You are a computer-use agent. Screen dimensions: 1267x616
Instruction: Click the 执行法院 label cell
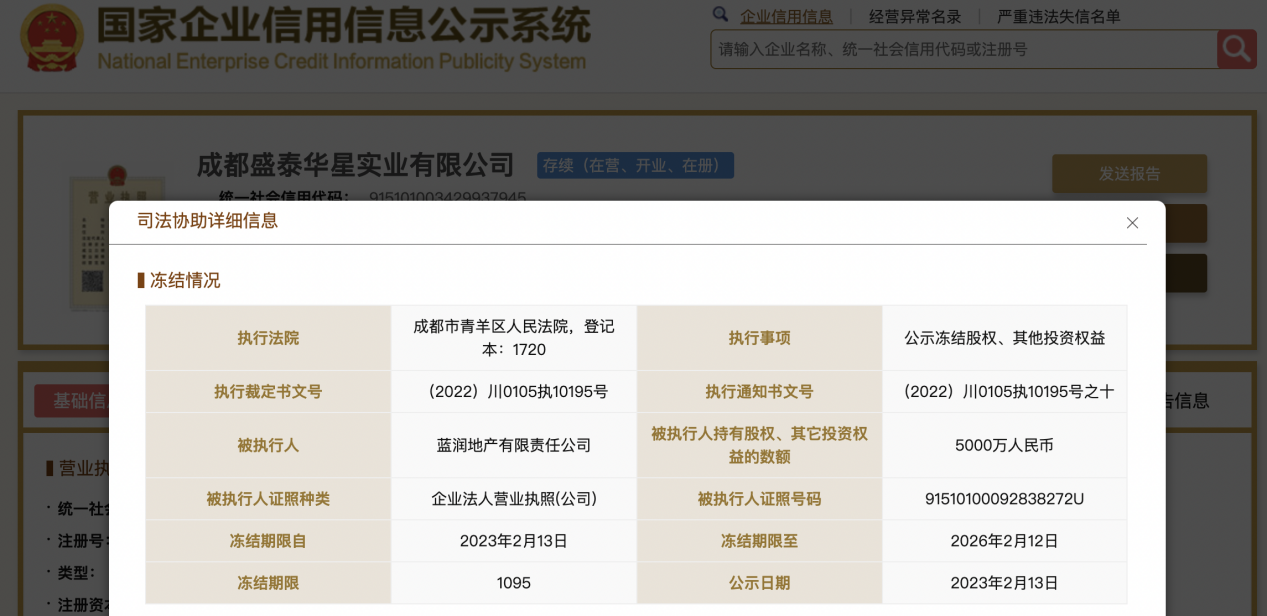tap(268, 338)
